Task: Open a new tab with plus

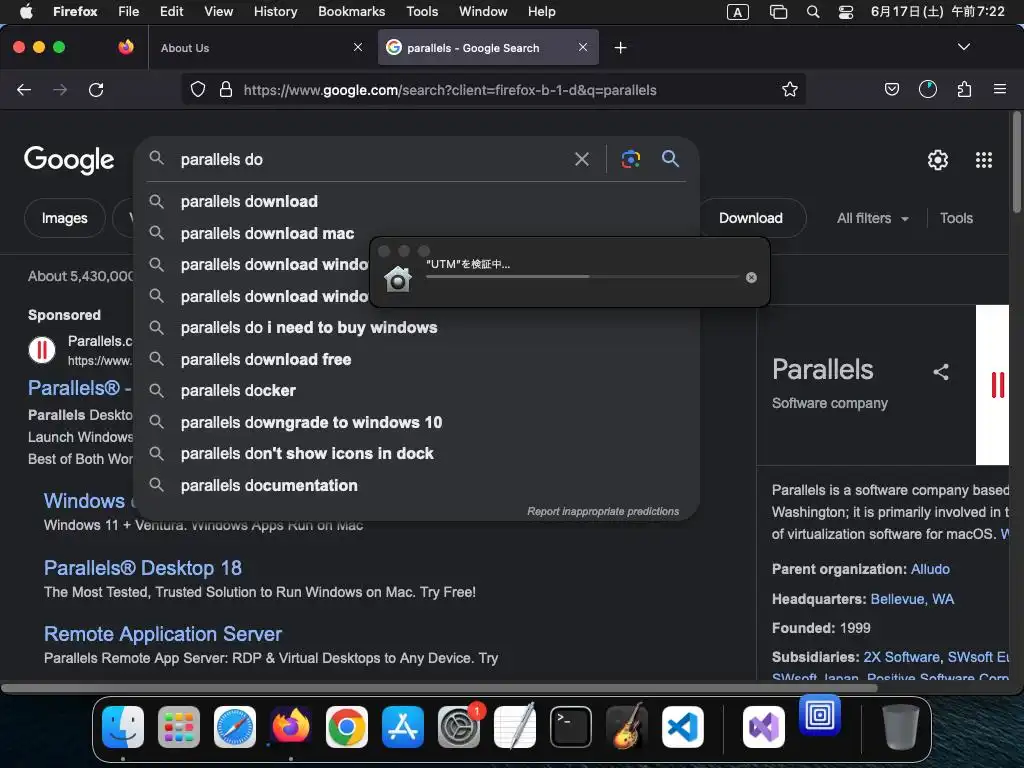Action: (x=620, y=48)
